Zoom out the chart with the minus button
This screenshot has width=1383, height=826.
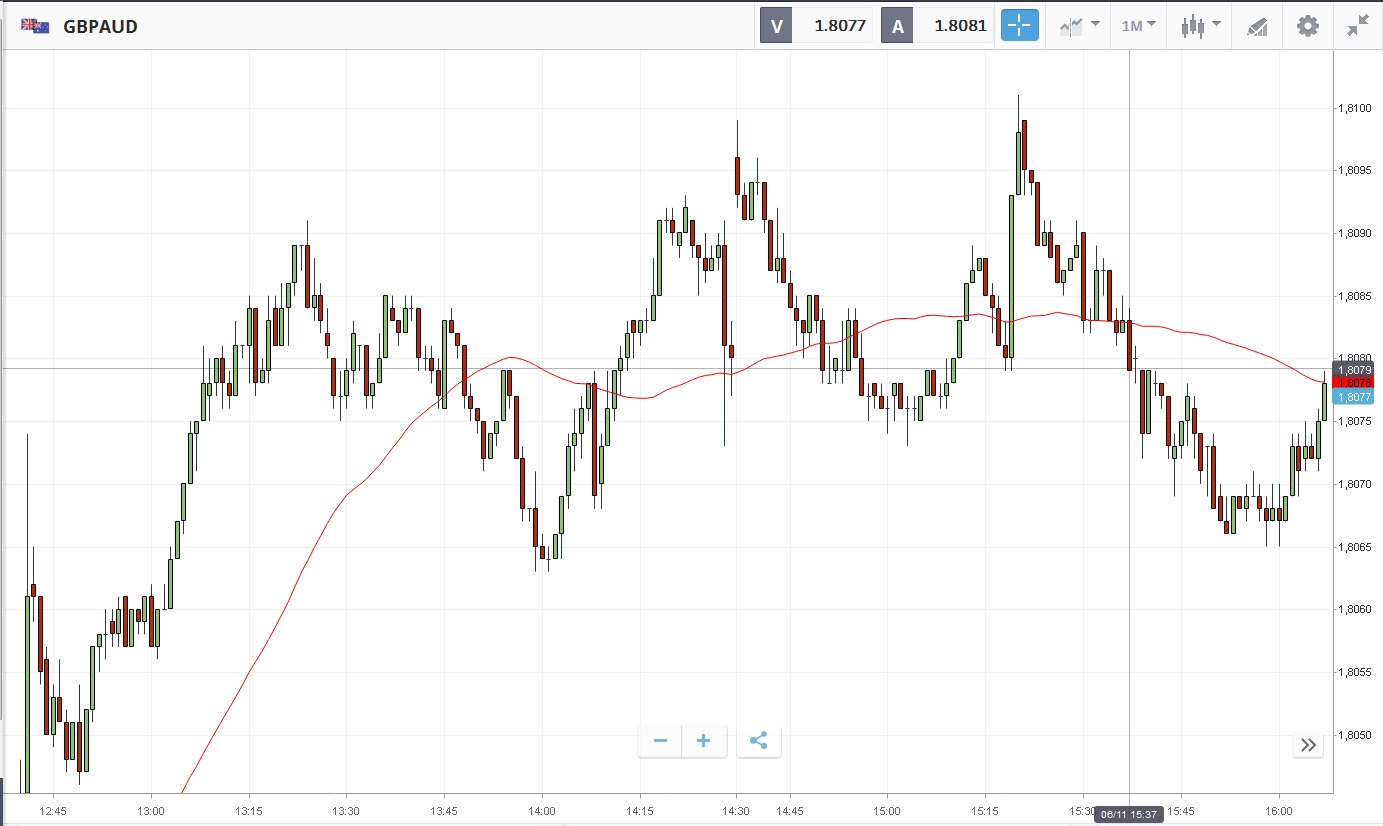click(660, 741)
